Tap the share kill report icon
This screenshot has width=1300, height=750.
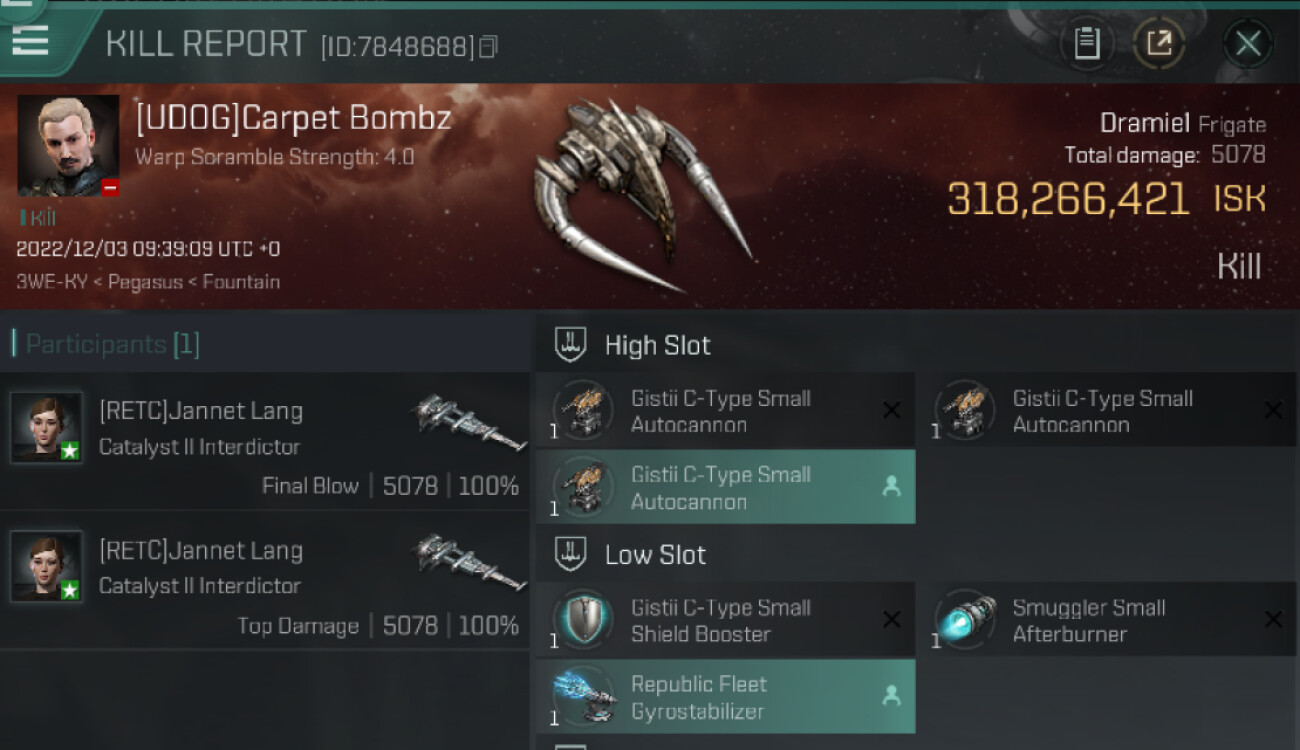coord(1159,43)
